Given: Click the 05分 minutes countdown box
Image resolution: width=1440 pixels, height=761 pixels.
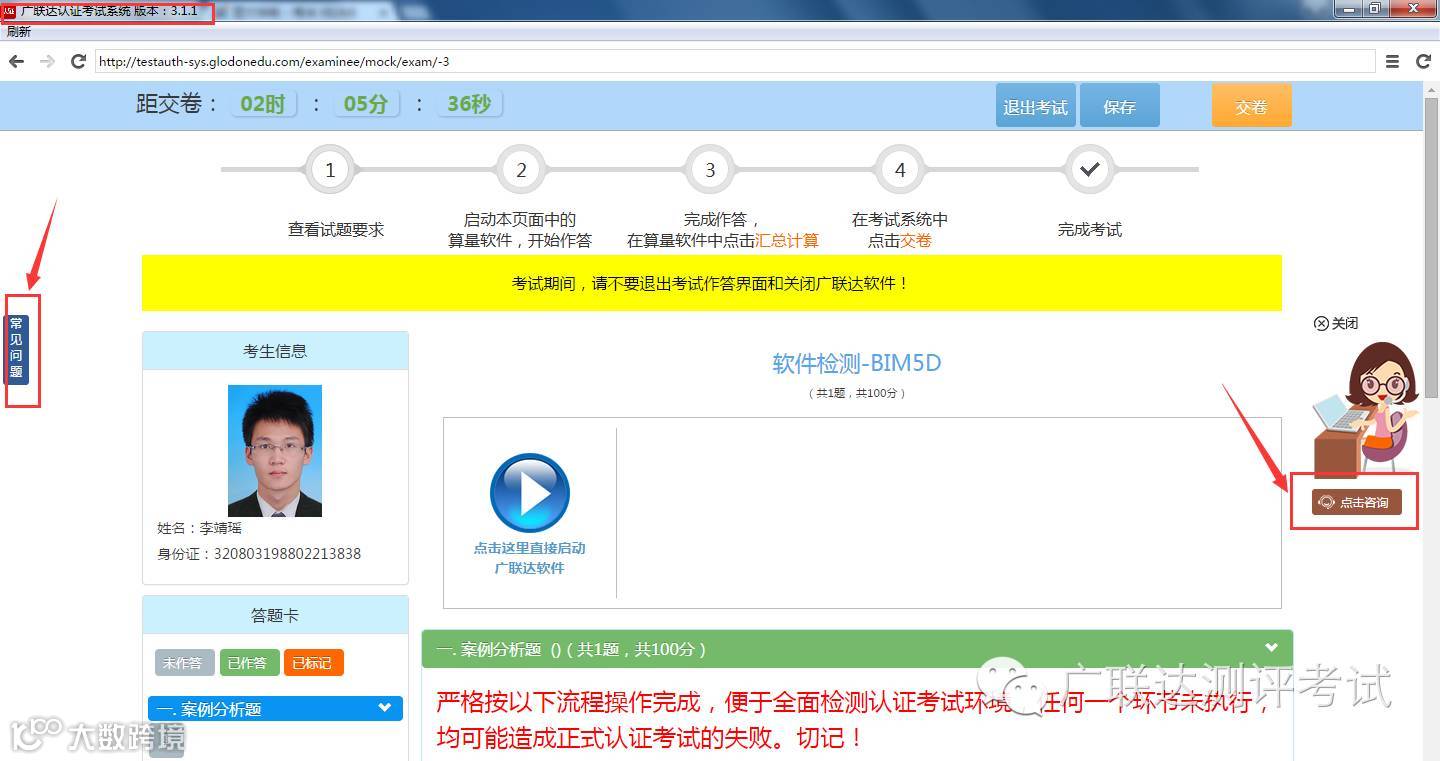Looking at the screenshot, I should [x=366, y=104].
